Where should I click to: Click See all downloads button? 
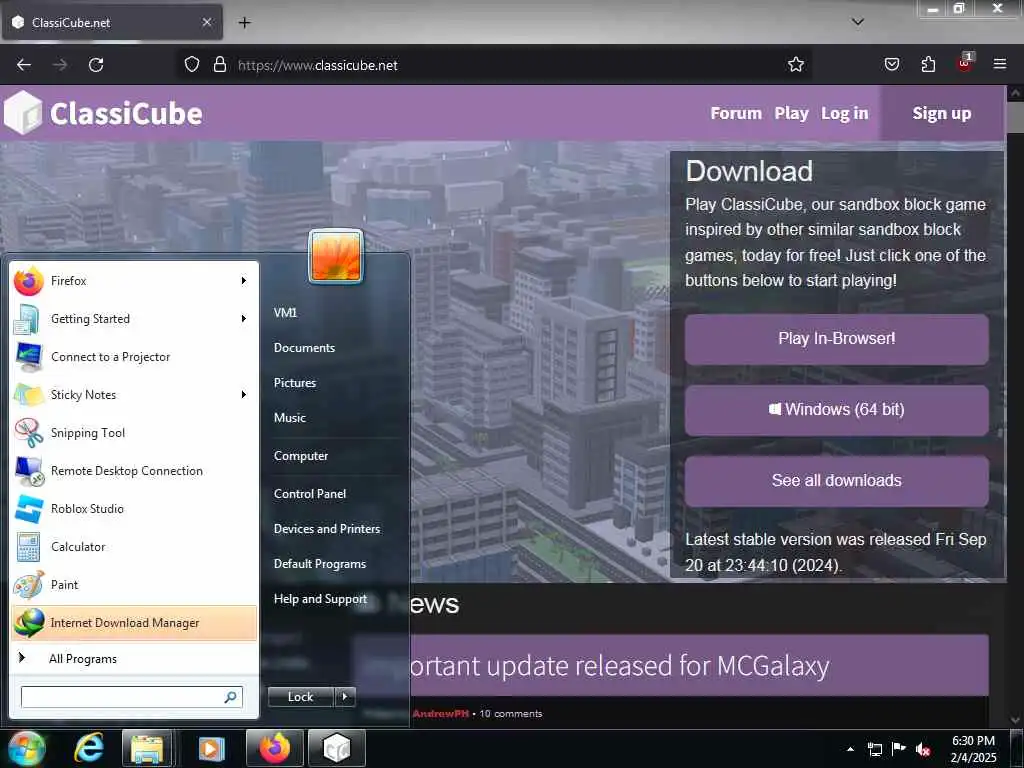837,481
